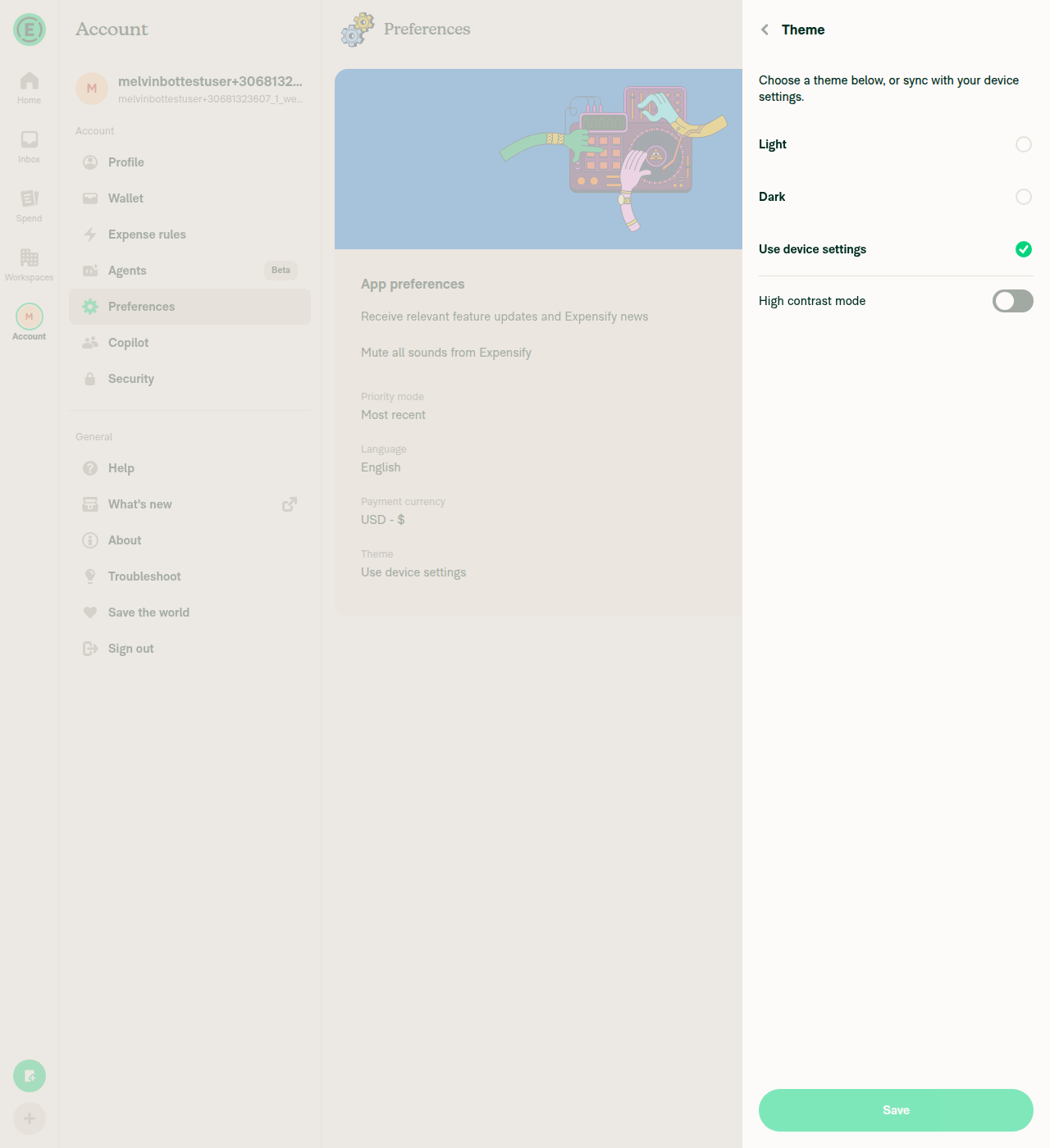Open the Expense rules menu item
The image size is (1050, 1148).
189,235
